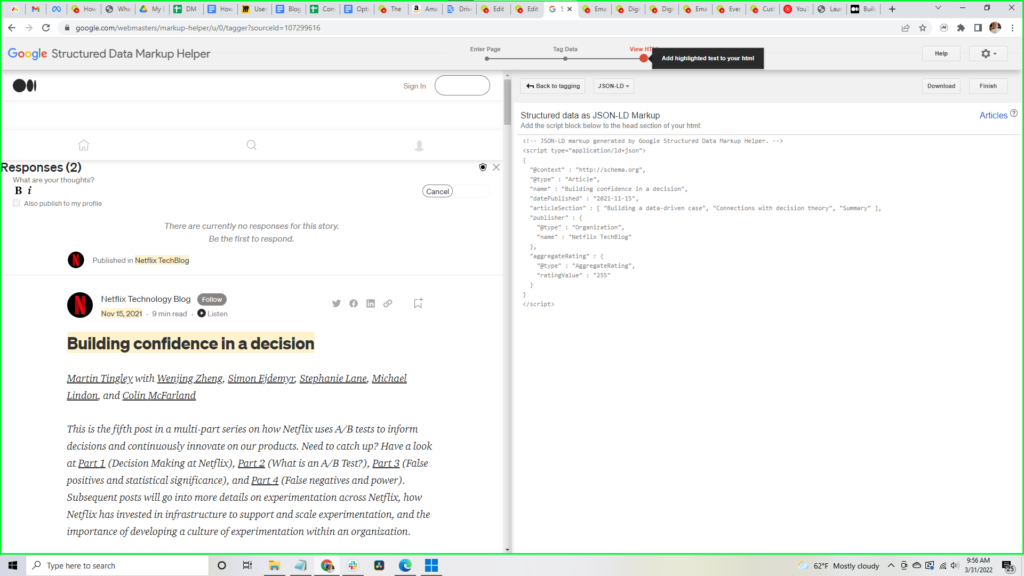Share the article via Twitter icon
Image resolution: width=1024 pixels, height=576 pixels.
coord(336,303)
